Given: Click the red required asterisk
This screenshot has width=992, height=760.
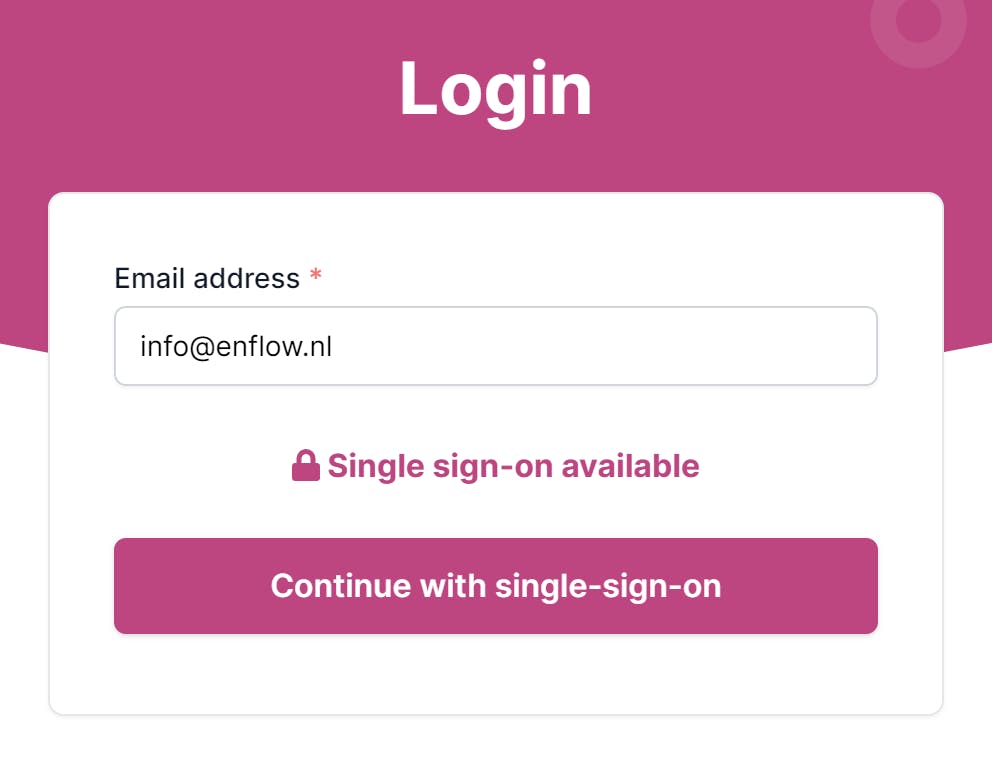Looking at the screenshot, I should pyautogui.click(x=315, y=277).
